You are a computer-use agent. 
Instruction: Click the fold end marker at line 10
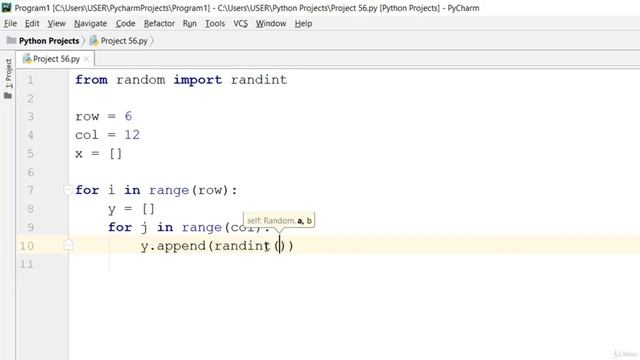pyautogui.click(x=68, y=245)
